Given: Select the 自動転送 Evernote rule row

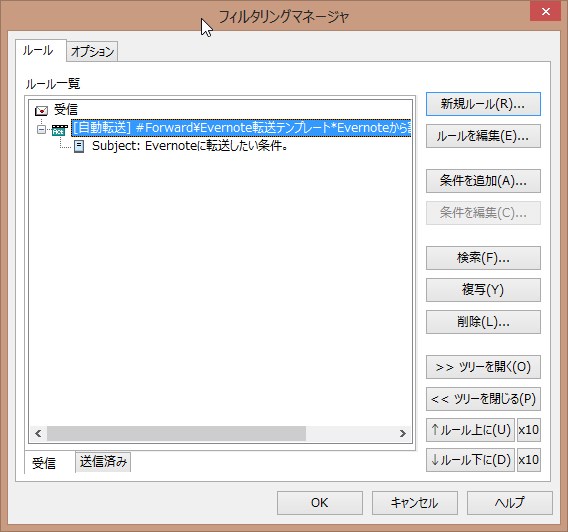Looking at the screenshot, I should pyautogui.click(x=241, y=128).
